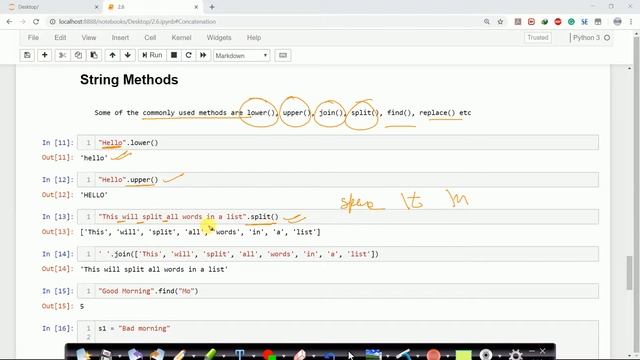The height and width of the screenshot is (360, 640).
Task: Select the s1 = "Bad morning" cell
Action: coord(338,331)
